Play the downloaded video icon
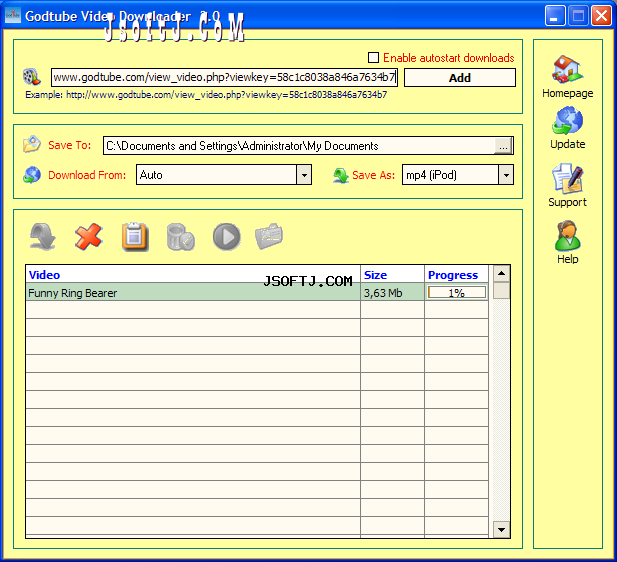 pos(227,237)
